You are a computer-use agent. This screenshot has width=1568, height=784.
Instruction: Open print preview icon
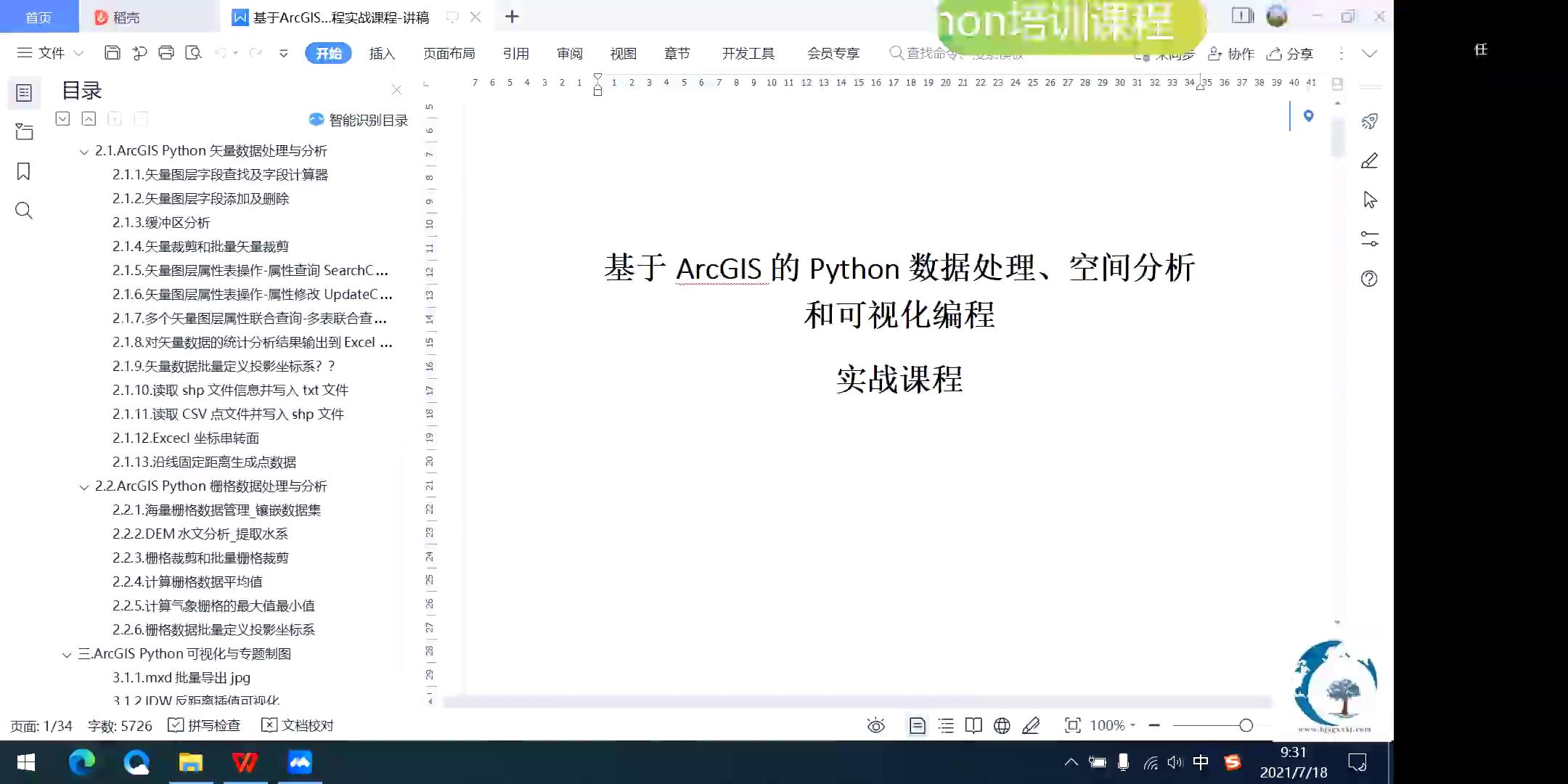tap(193, 53)
